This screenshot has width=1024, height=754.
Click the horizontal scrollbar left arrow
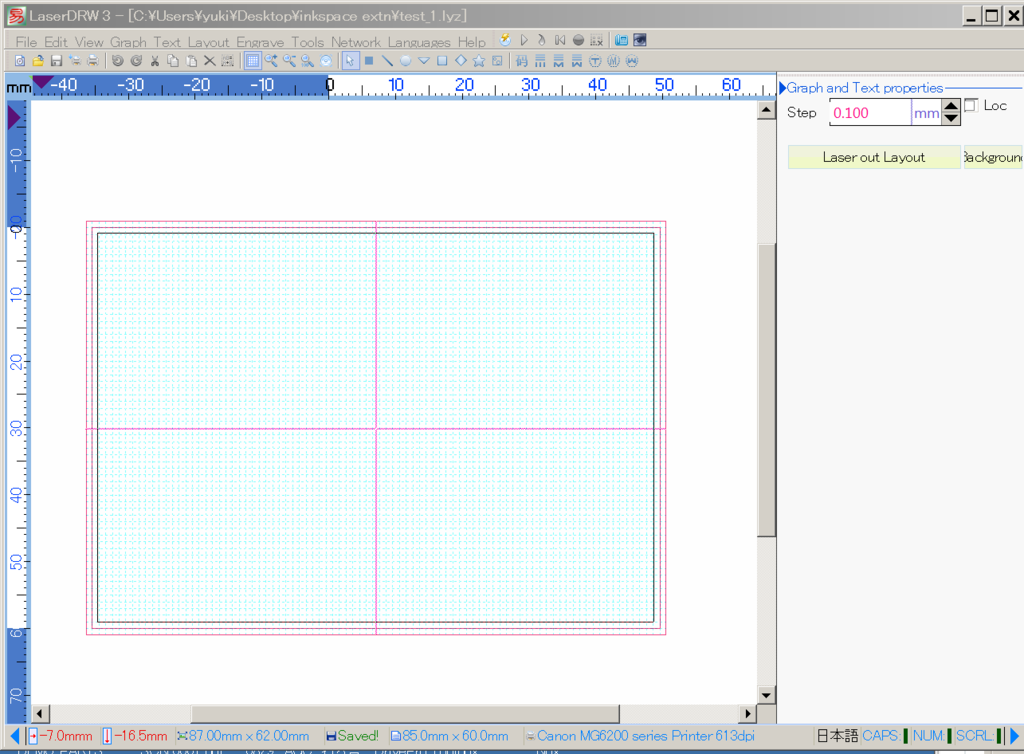coord(40,714)
